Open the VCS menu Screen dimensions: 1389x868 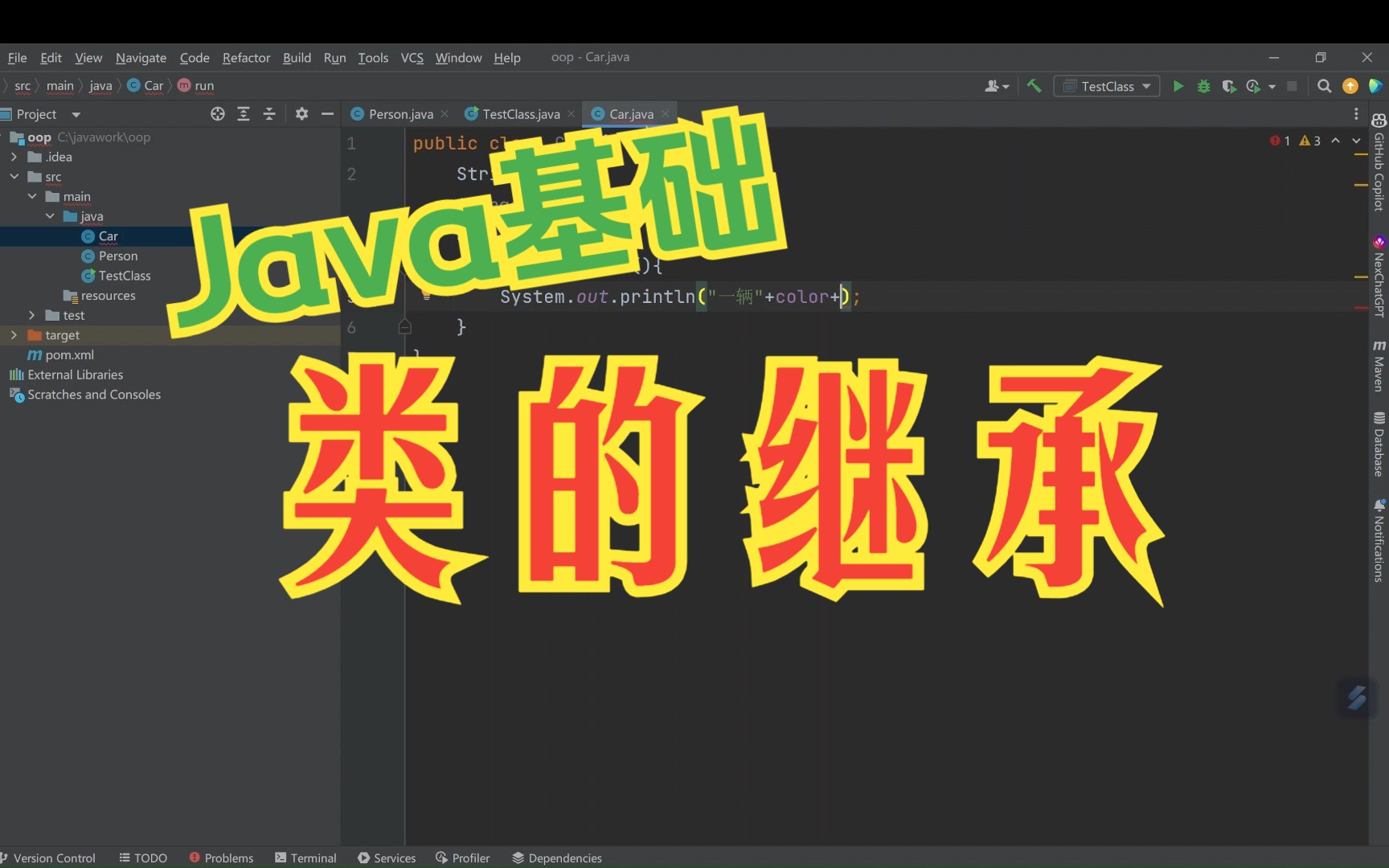tap(412, 58)
